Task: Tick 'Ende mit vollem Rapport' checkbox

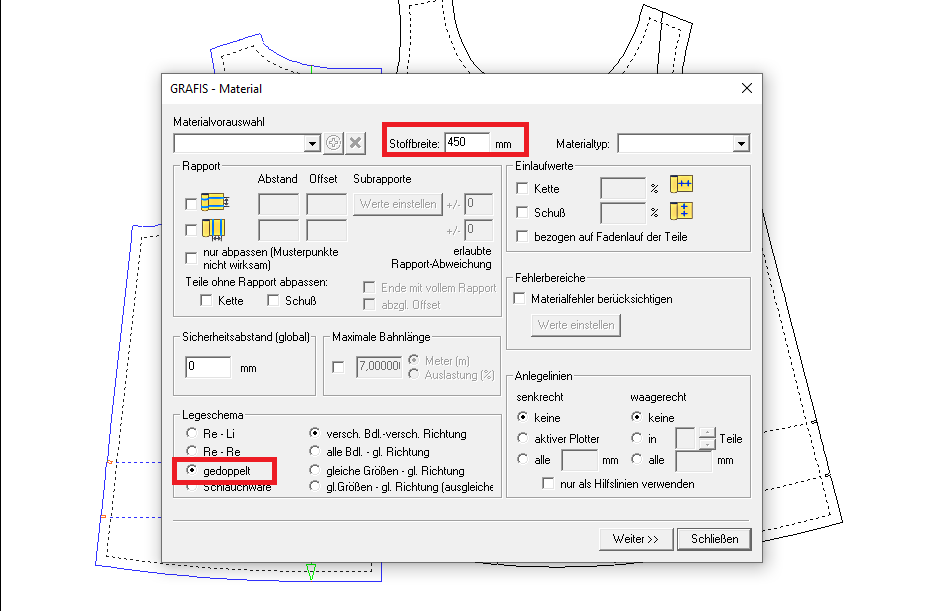Action: (x=369, y=287)
